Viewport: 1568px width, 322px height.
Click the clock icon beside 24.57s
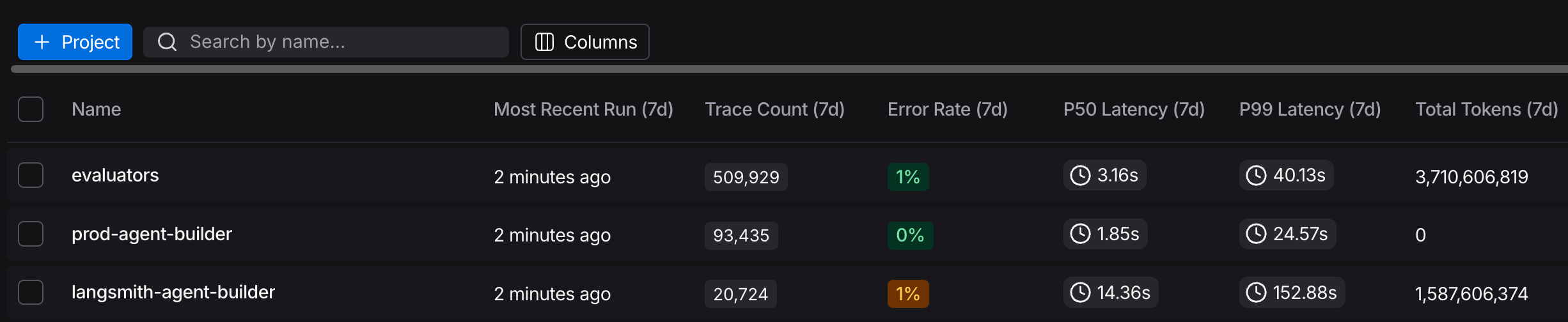[1256, 234]
